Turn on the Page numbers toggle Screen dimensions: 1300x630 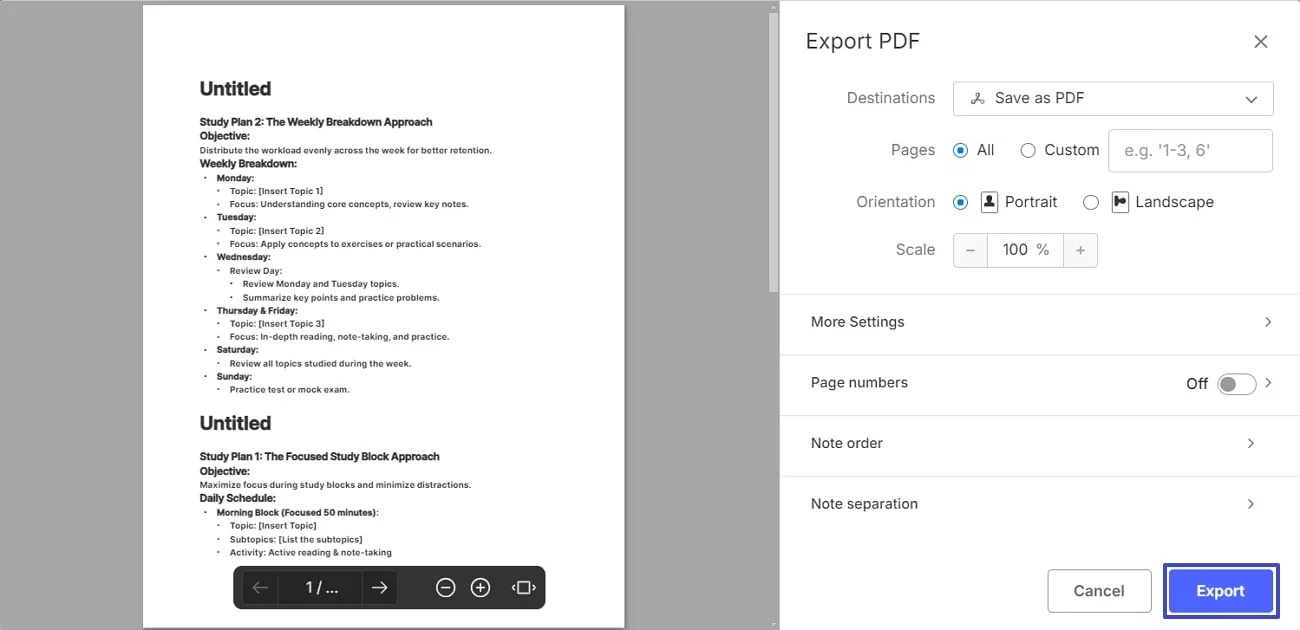[1236, 383]
